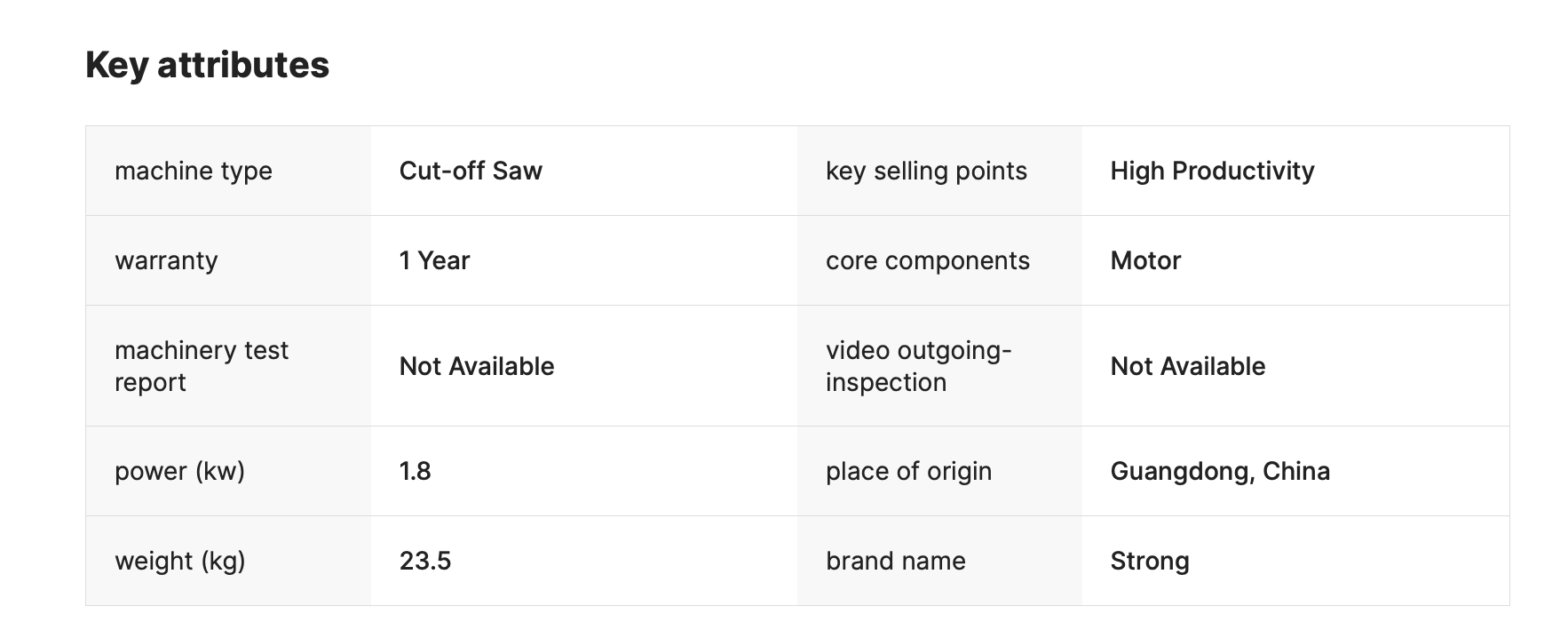The image size is (1568, 622).
Task: Select the 1 Year warranty value
Action: coord(434,260)
